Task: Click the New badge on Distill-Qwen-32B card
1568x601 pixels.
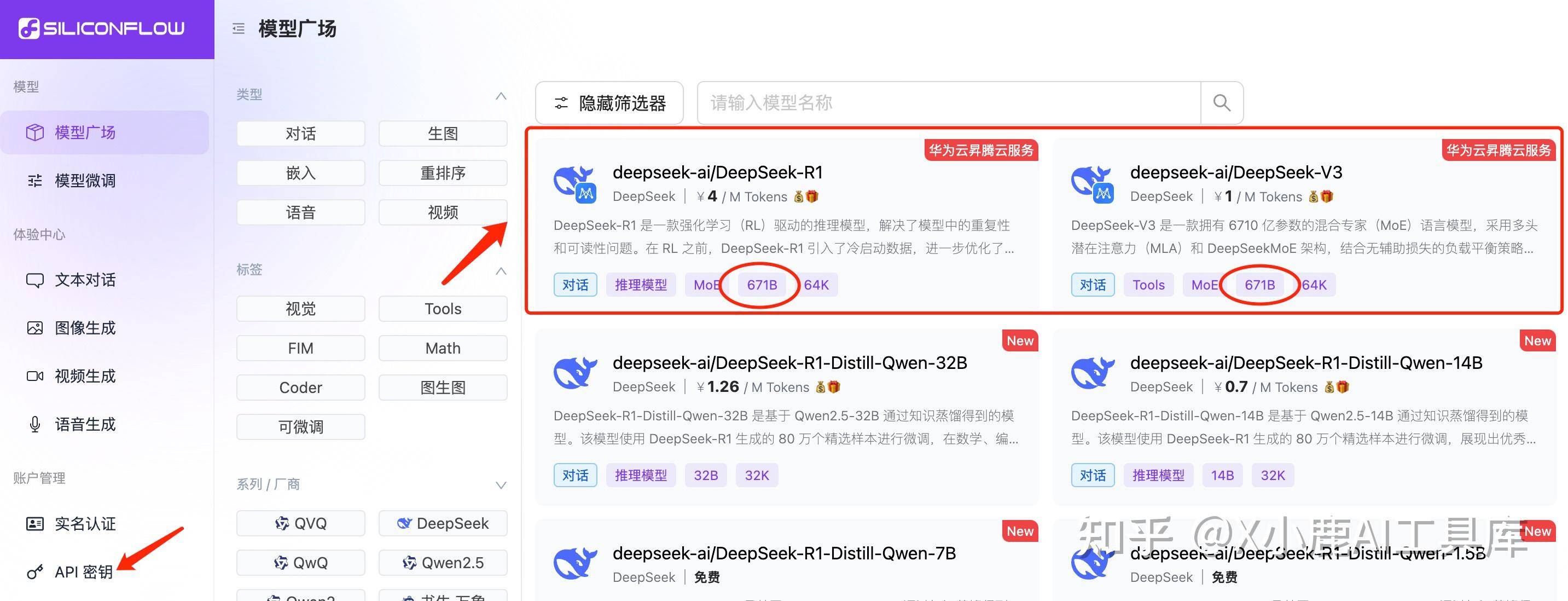Action: tap(1020, 340)
